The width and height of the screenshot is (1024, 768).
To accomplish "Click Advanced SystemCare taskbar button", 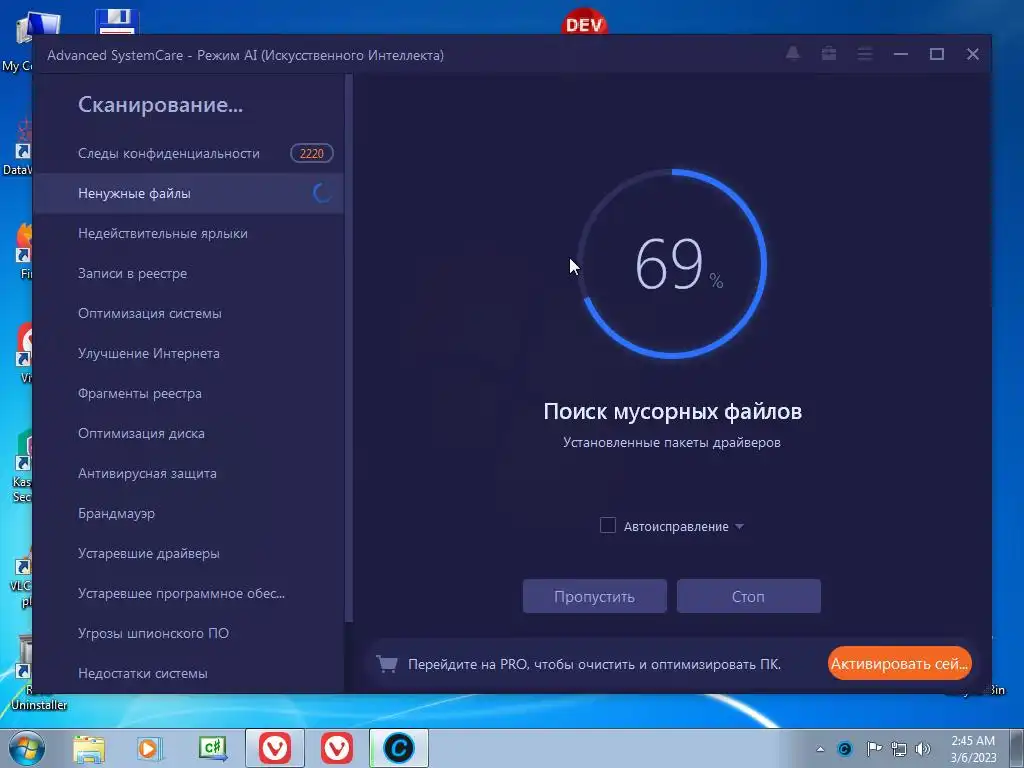I will [399, 748].
